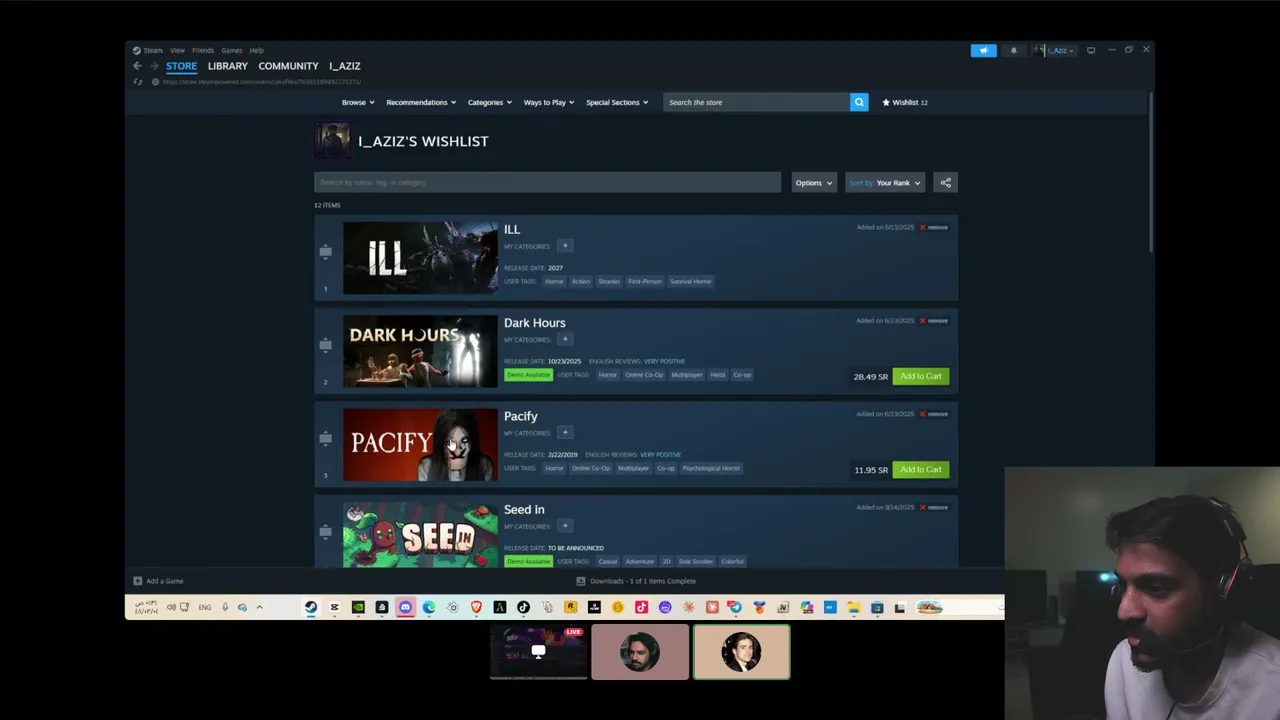Screen dimensions: 1280x720
Task: Expand the I_Aziz account menu
Action: [1060, 50]
